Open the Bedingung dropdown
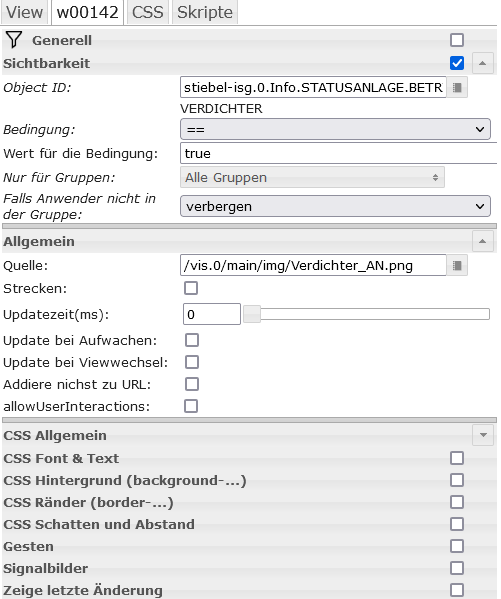Image resolution: width=501 pixels, height=599 pixels. tap(335, 130)
